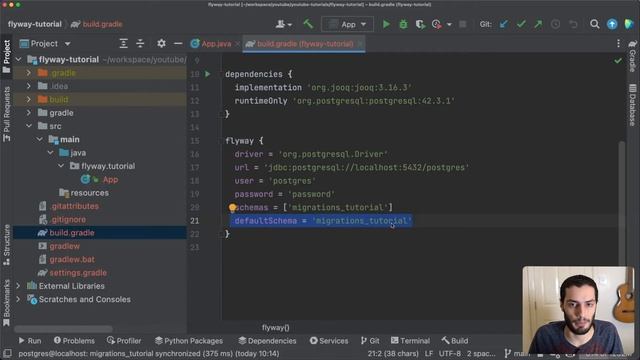Screen dimensions: 640x360
Task: Close the App.java tab
Action: (237, 44)
